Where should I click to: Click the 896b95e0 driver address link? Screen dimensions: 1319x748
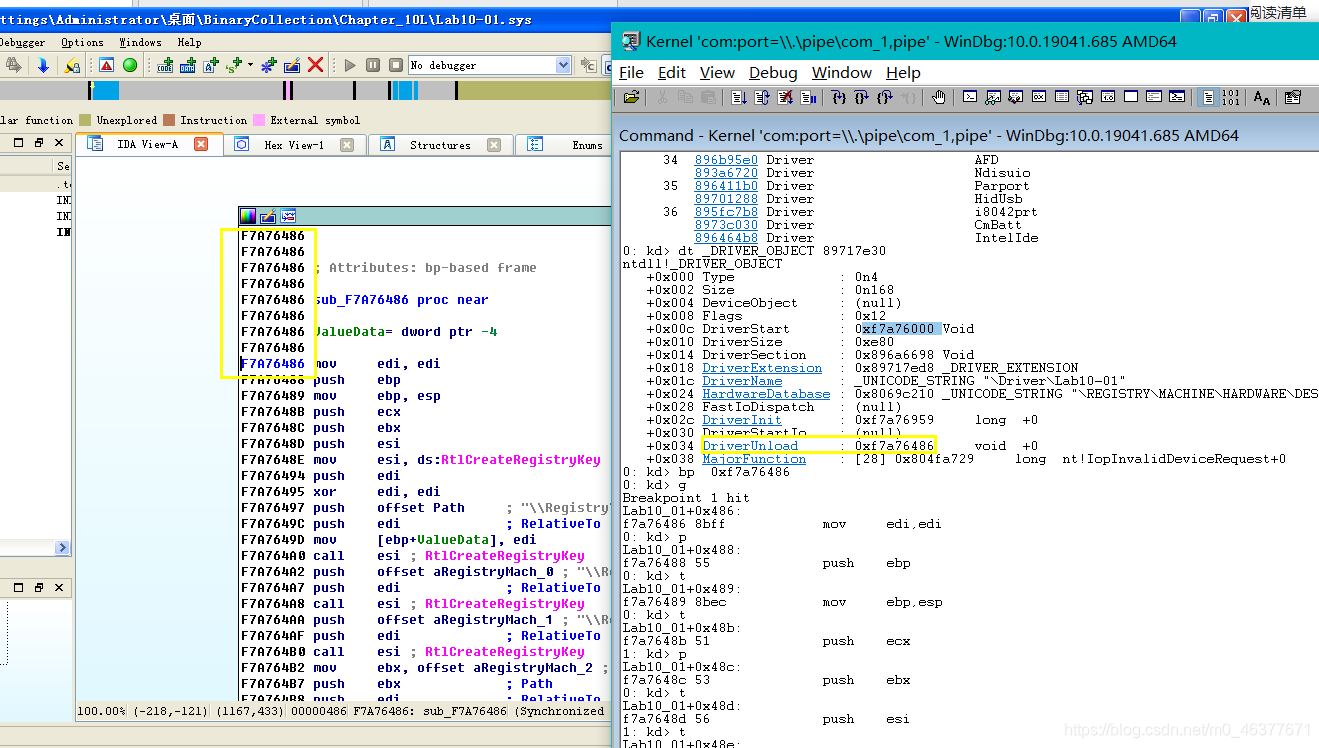coord(726,160)
